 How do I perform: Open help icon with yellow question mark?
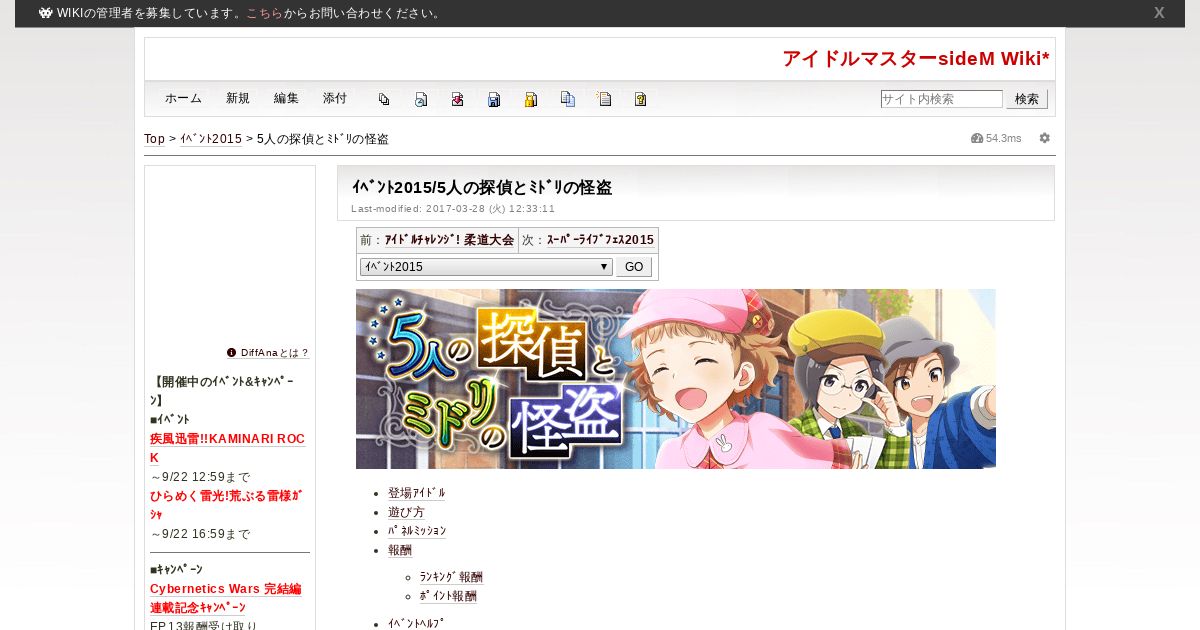tap(641, 99)
